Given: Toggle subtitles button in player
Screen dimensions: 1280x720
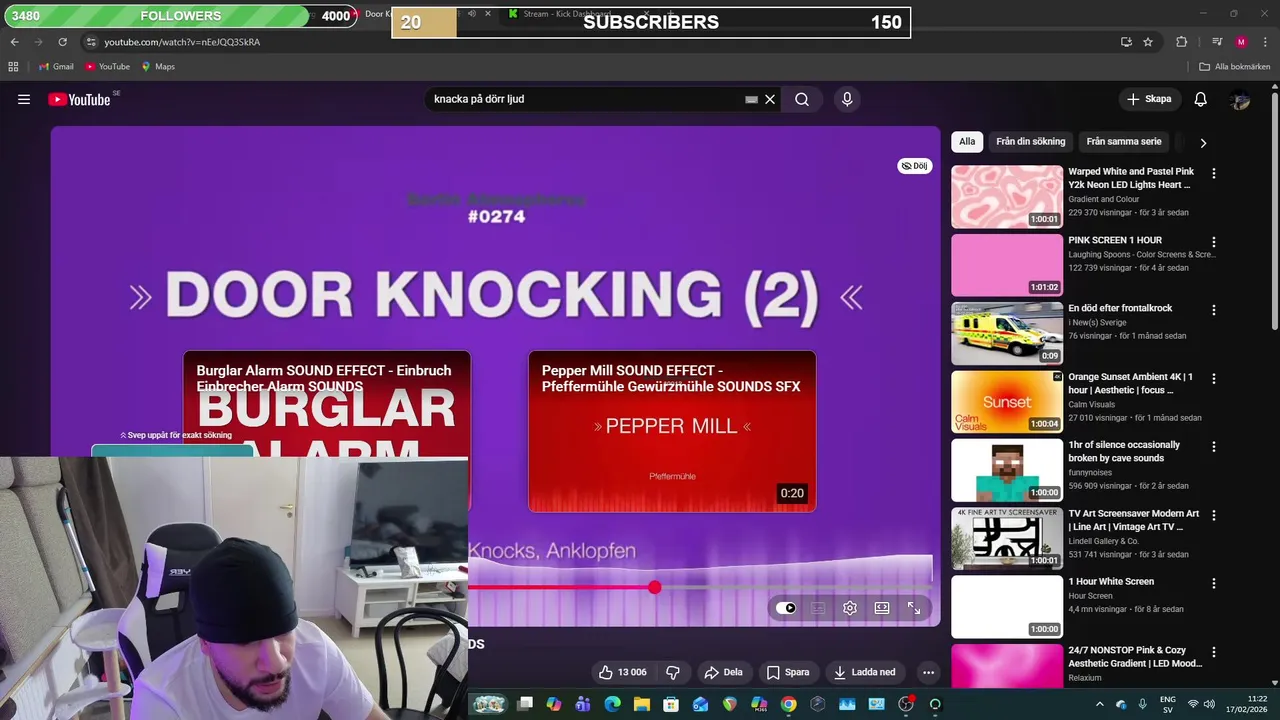Looking at the screenshot, I should [x=818, y=608].
